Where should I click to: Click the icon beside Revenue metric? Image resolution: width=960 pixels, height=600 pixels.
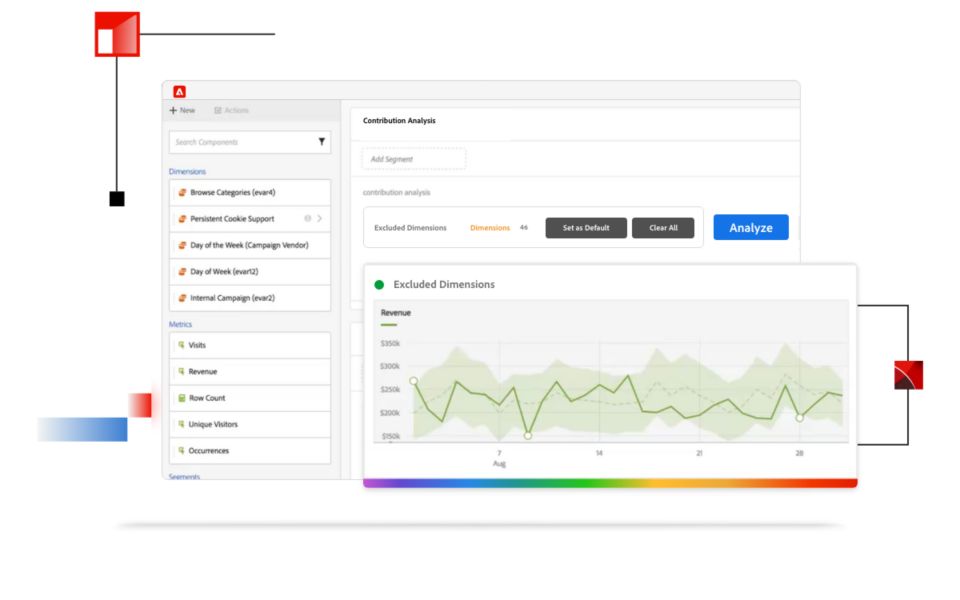click(181, 371)
